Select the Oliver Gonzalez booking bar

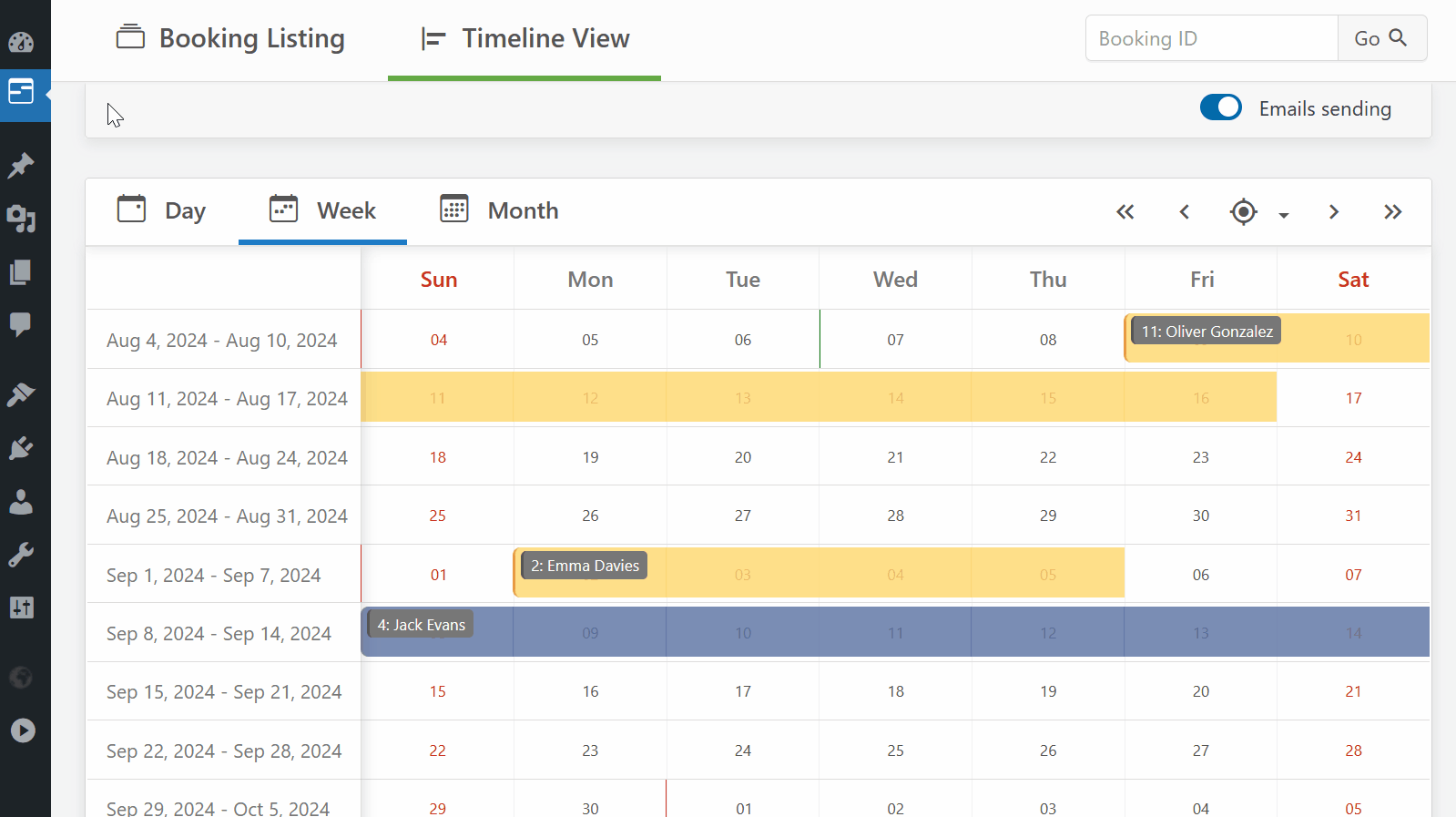[x=1205, y=332]
